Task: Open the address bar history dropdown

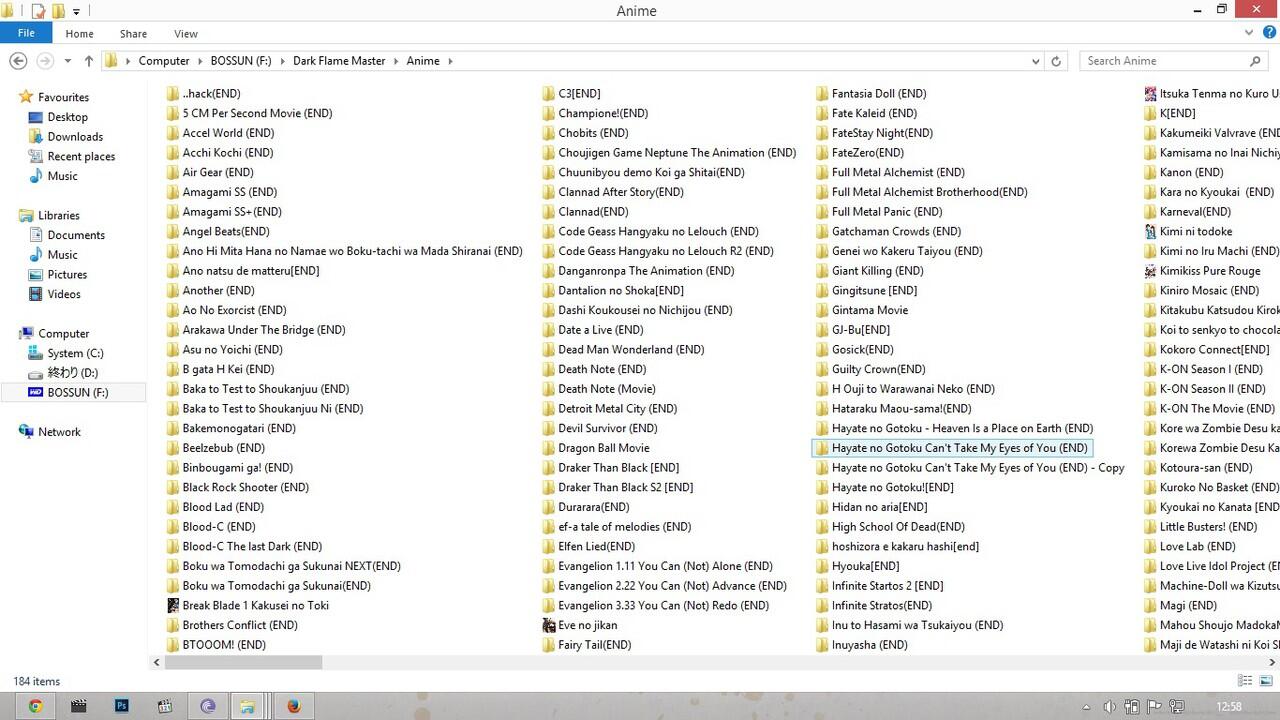Action: pyautogui.click(x=1036, y=61)
